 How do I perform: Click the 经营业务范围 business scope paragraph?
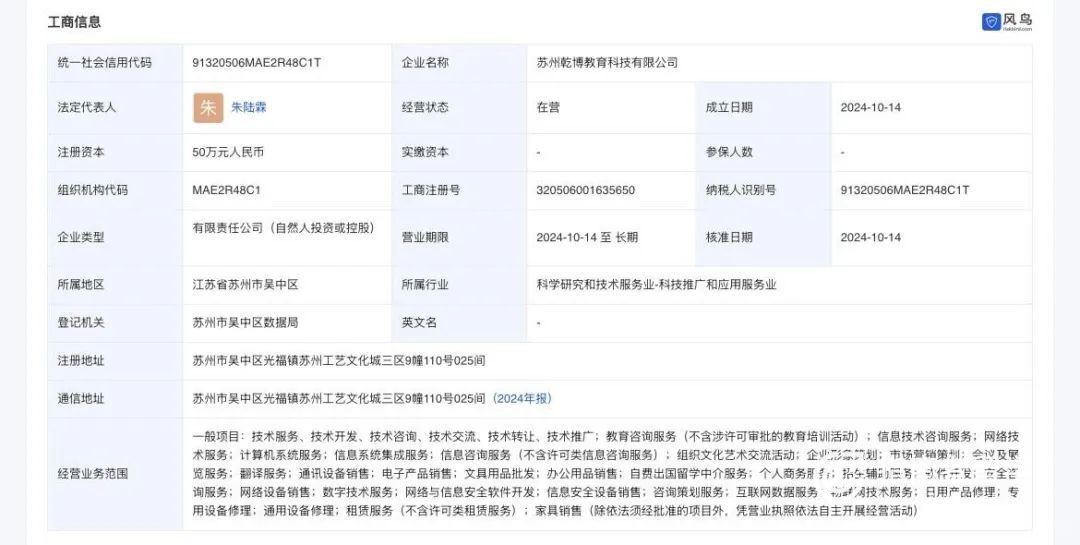[x=605, y=473]
